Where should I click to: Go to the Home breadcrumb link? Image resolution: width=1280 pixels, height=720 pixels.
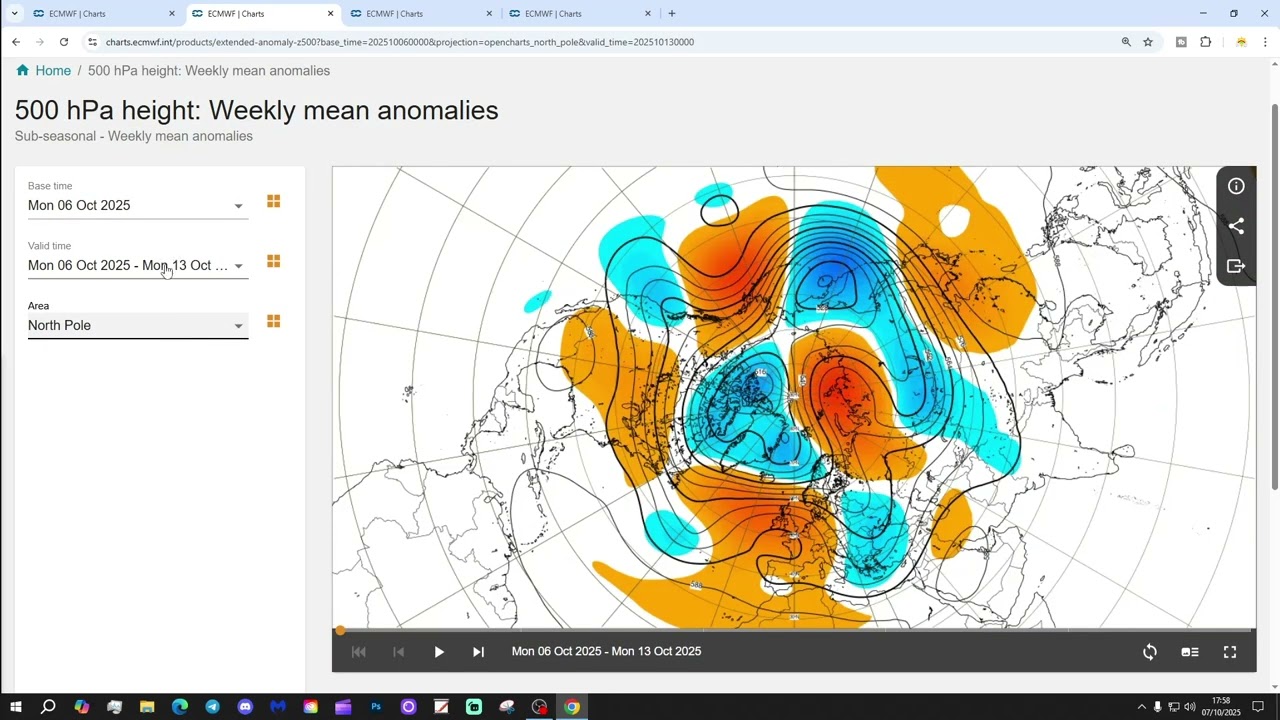click(x=52, y=71)
